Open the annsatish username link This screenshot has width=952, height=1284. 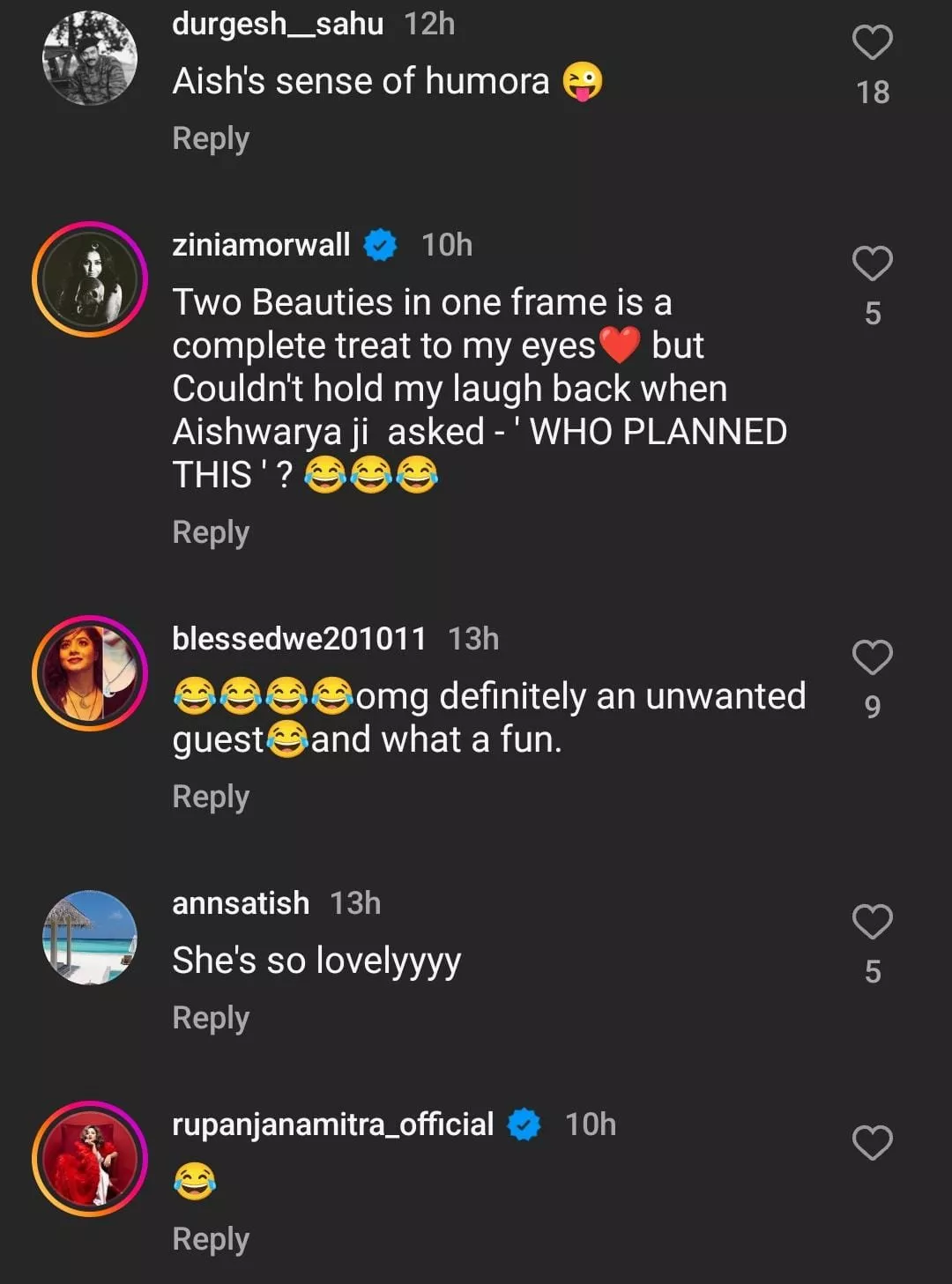pyautogui.click(x=241, y=903)
